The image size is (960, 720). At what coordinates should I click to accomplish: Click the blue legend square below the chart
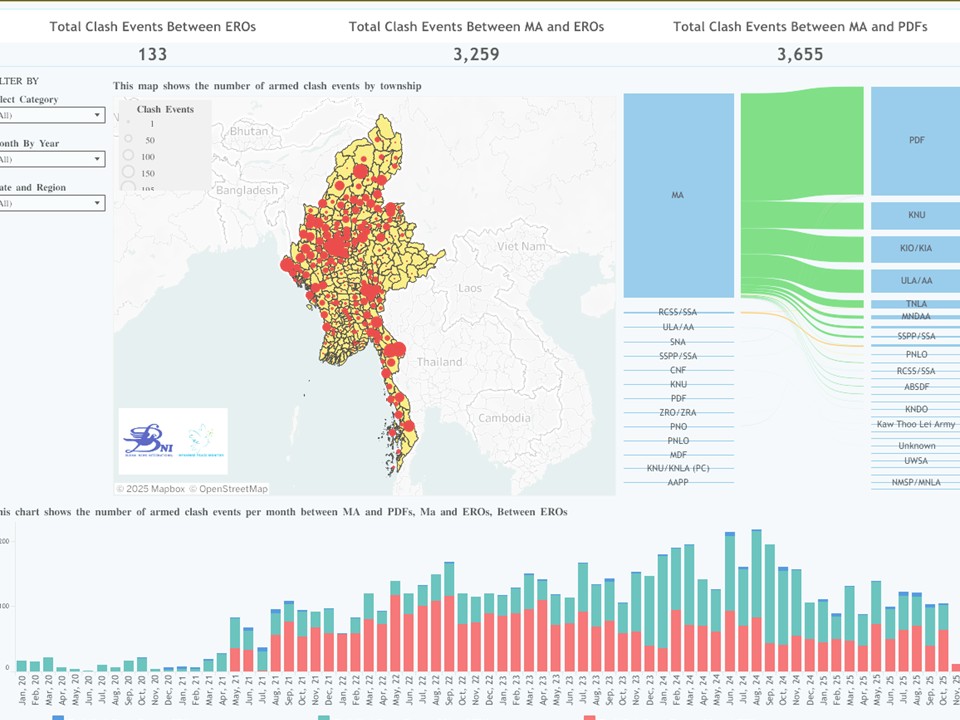[58, 717]
